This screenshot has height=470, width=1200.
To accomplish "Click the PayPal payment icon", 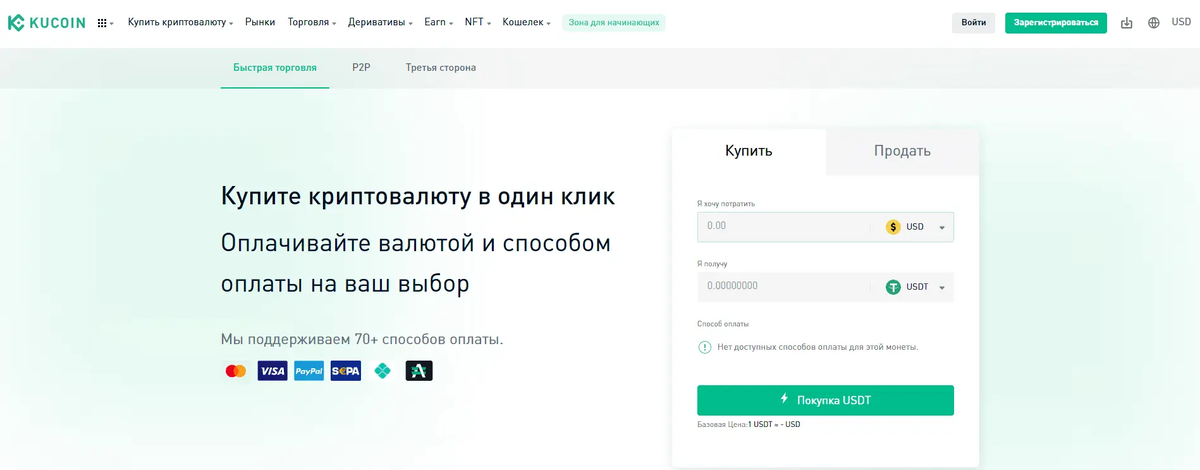I will (x=309, y=371).
